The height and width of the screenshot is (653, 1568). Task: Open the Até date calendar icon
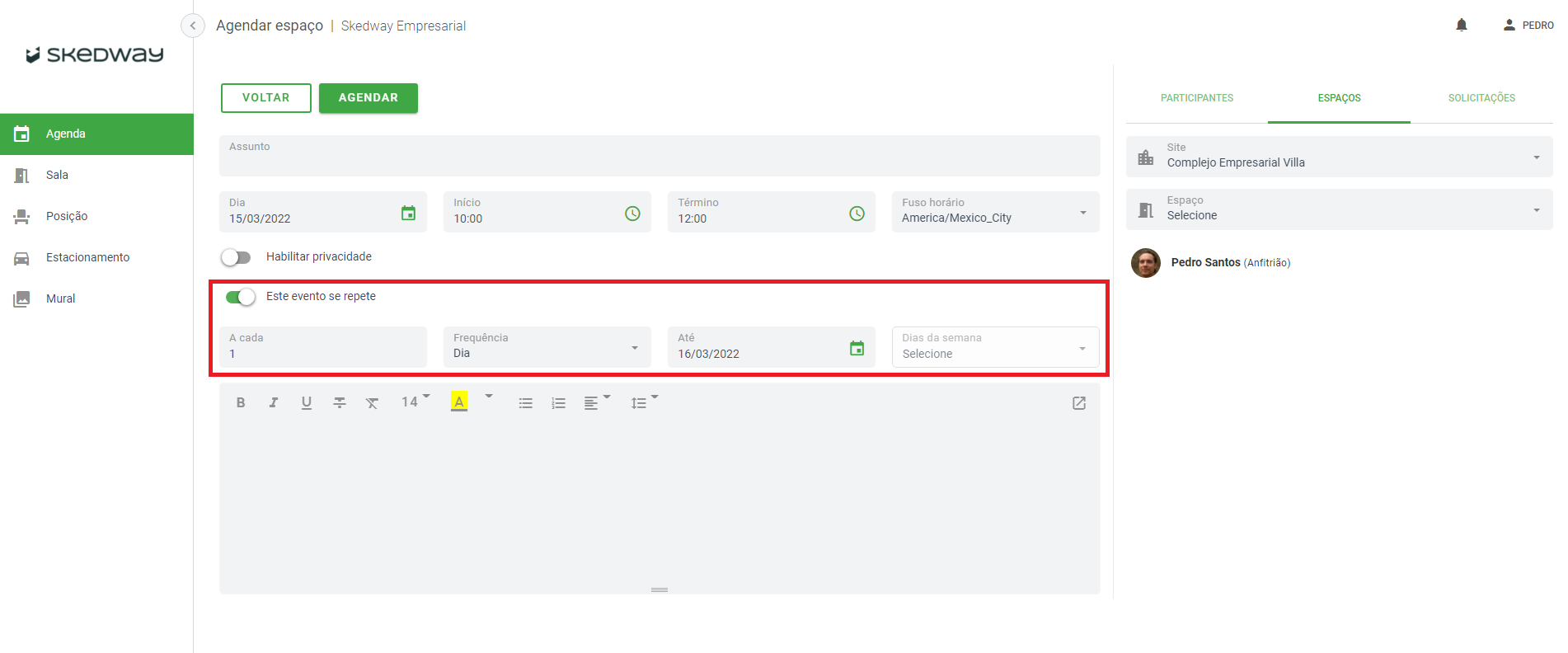point(857,349)
